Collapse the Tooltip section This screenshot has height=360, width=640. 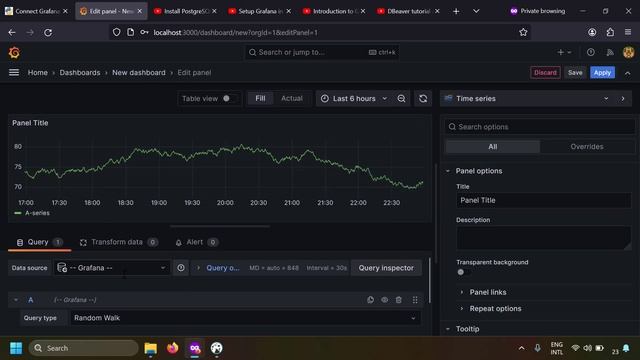467,329
